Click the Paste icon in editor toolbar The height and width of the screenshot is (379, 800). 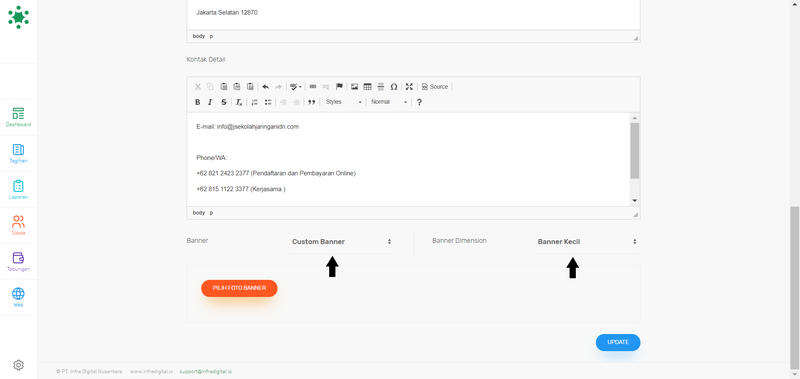[x=223, y=87]
